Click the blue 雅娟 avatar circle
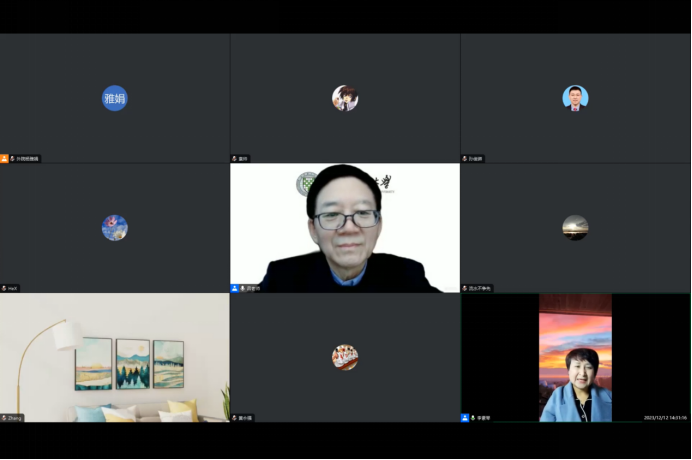 coord(115,98)
